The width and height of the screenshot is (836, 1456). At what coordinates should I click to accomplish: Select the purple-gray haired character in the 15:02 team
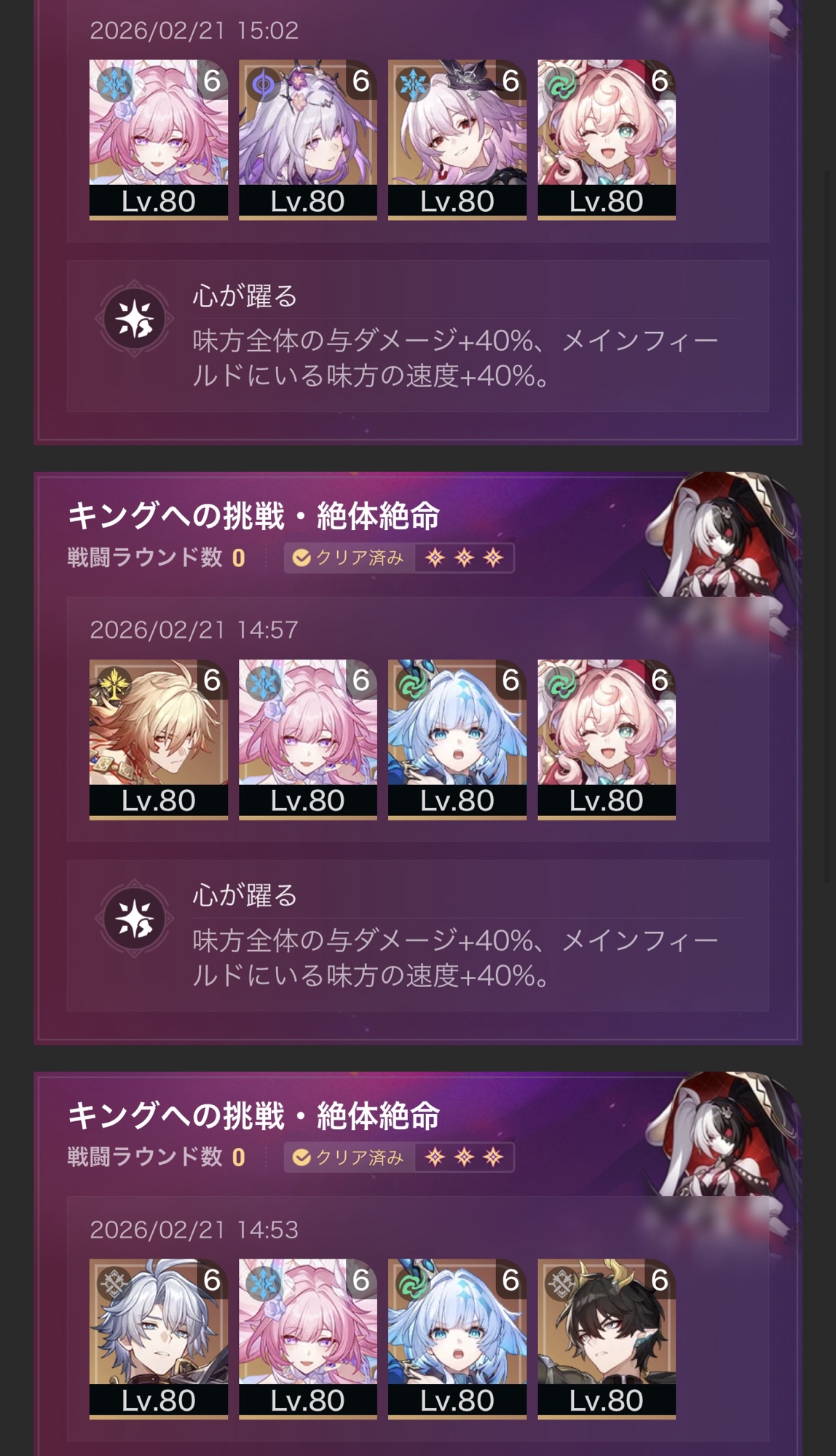[x=308, y=139]
